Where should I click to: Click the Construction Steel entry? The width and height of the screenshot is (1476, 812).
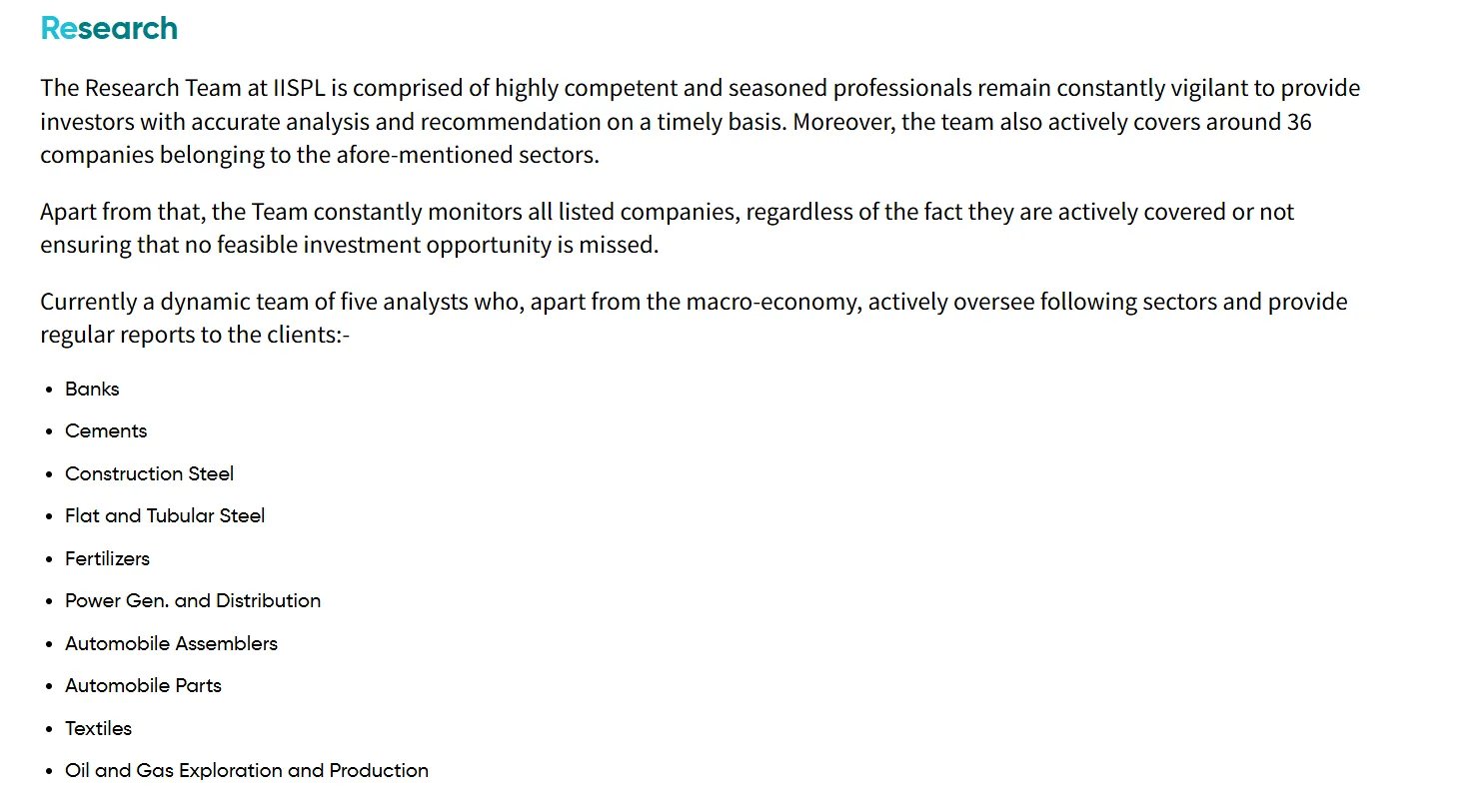(149, 473)
